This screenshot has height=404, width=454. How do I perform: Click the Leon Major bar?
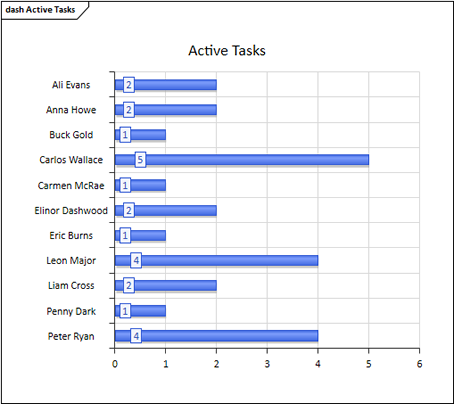(216, 260)
